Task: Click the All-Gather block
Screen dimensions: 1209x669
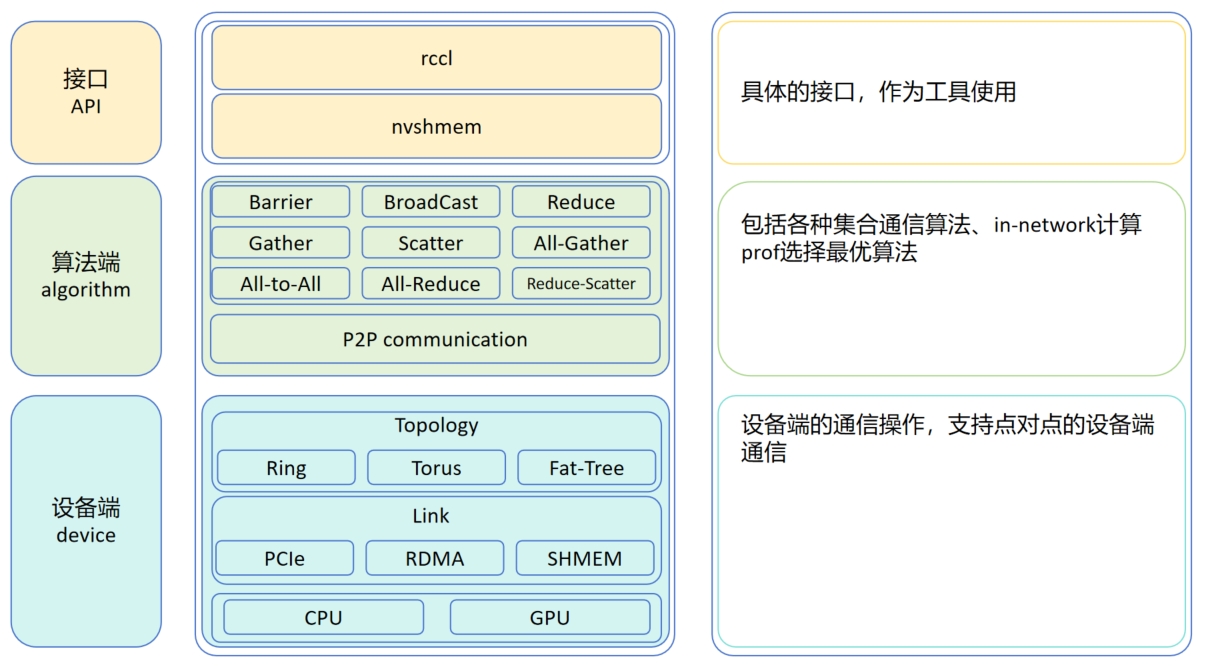Action: (x=581, y=243)
